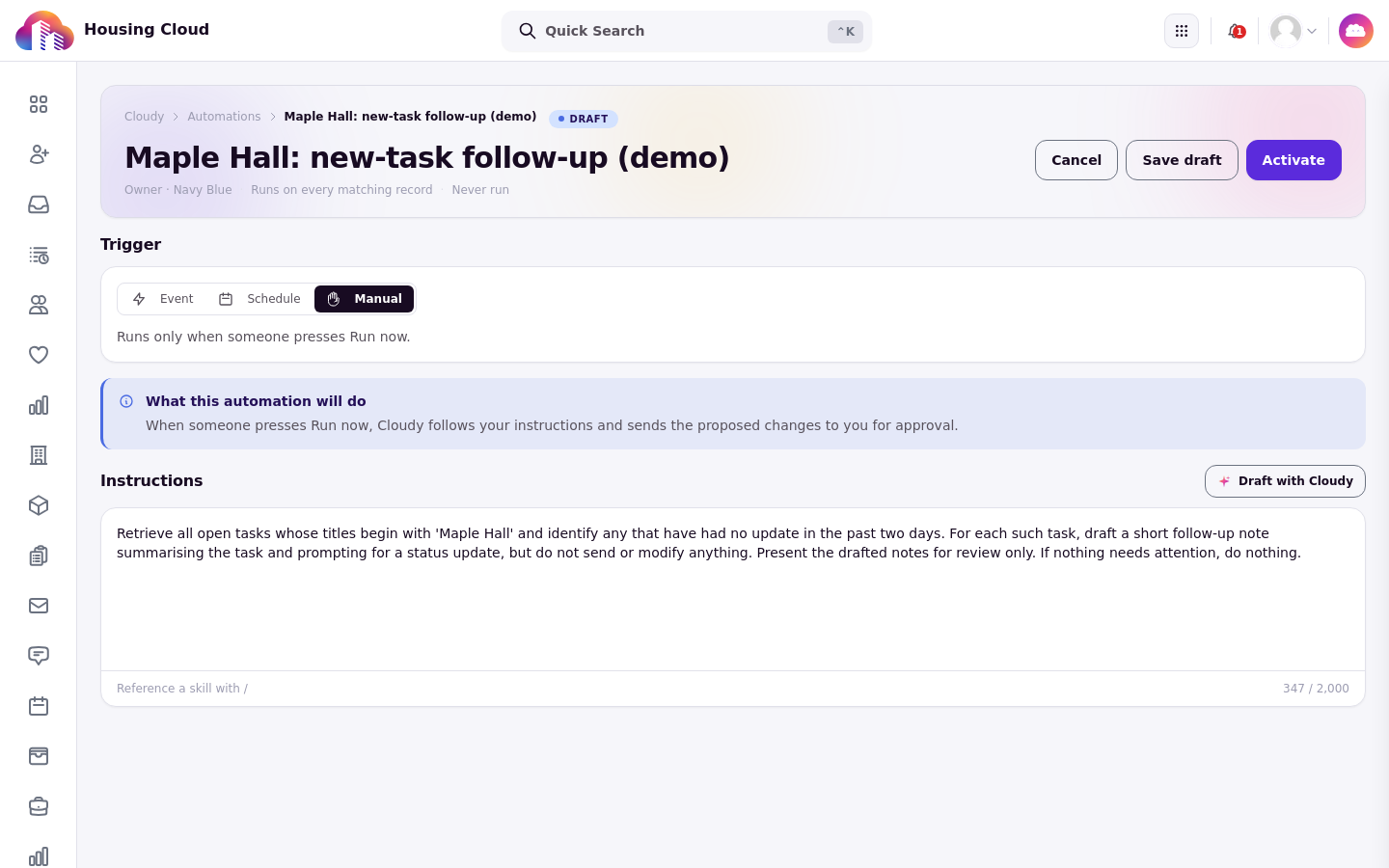Open the list-with-clock icon in sidebar
Viewport: 1389px width, 868px height.
coord(39,255)
